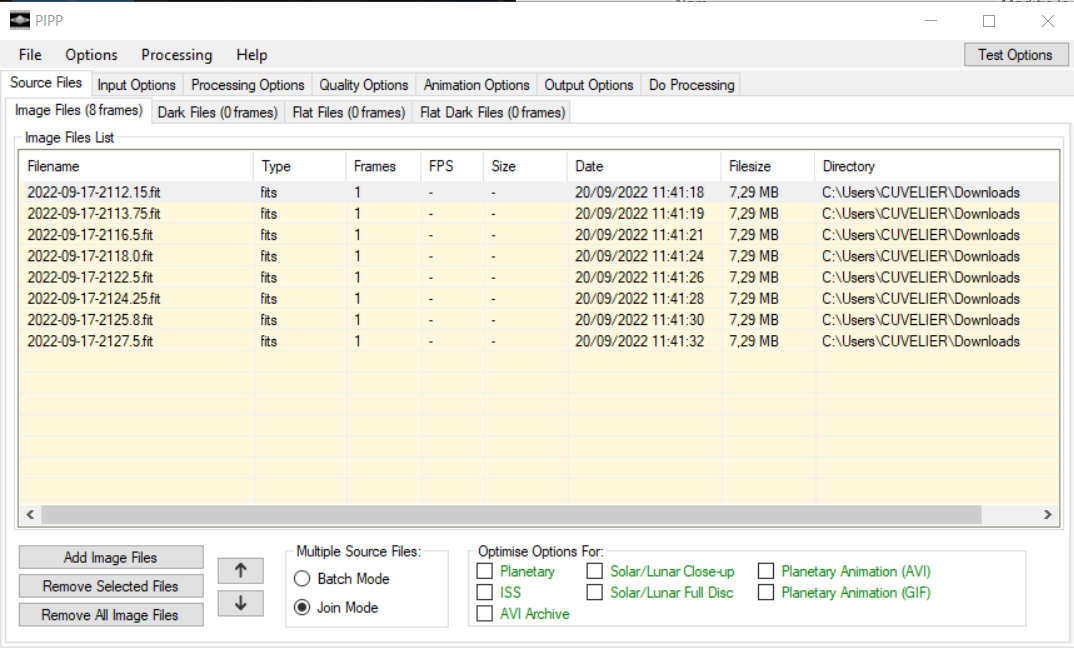
Task: Click the Frames column header
Action: pyautogui.click(x=384, y=166)
